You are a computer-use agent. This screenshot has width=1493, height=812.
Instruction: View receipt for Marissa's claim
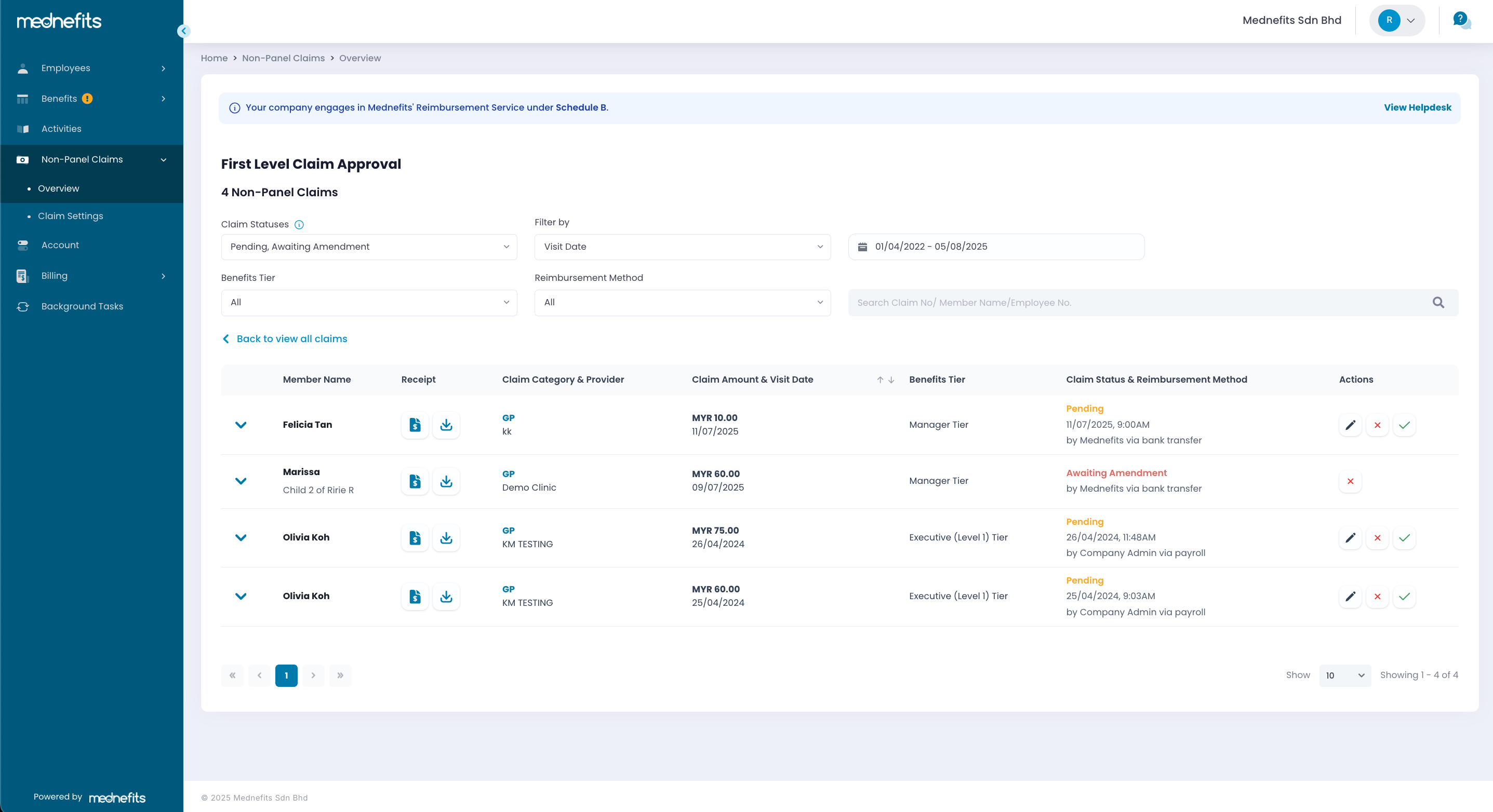pyautogui.click(x=415, y=481)
